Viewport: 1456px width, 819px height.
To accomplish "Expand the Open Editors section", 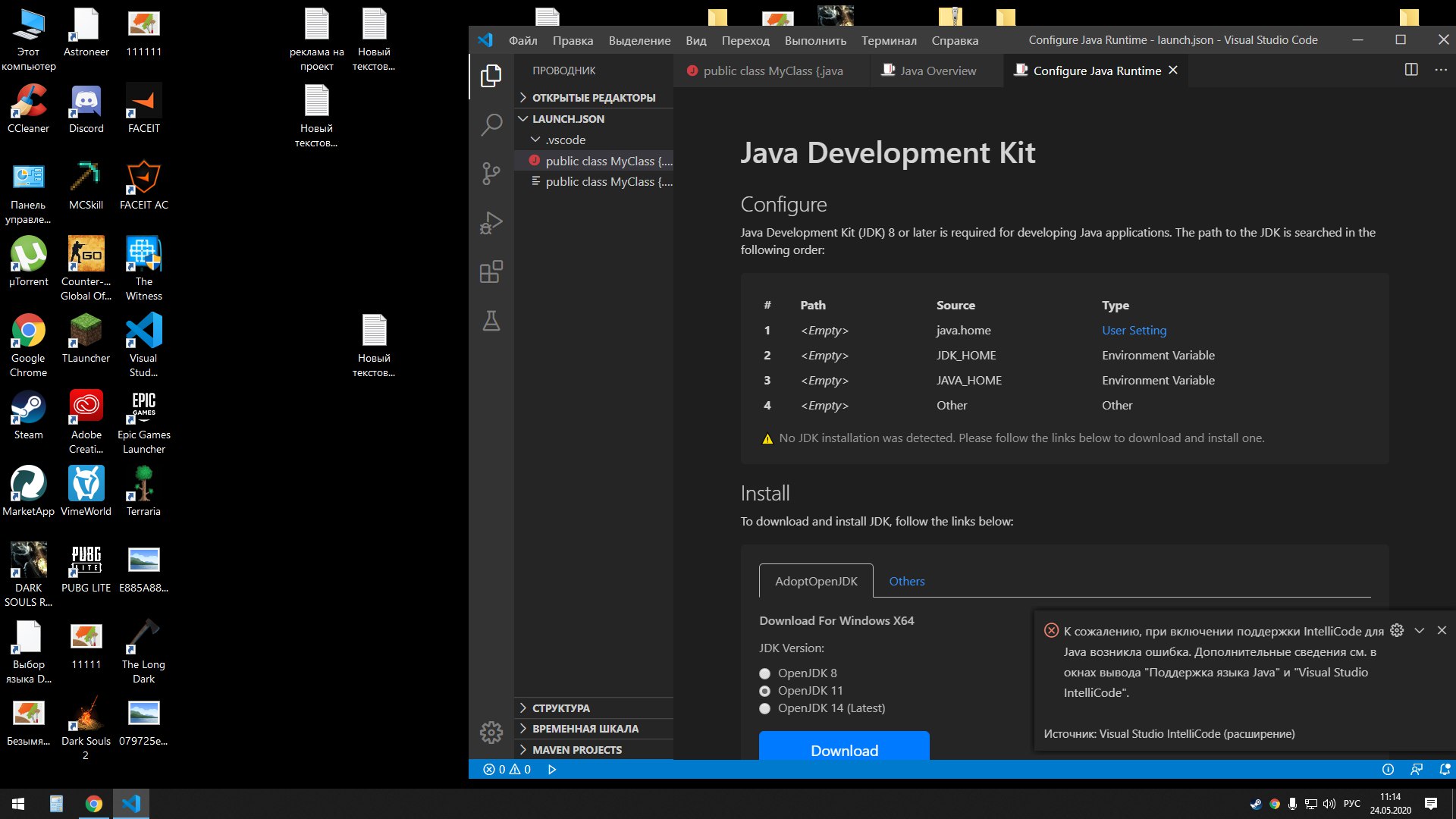I will point(593,97).
